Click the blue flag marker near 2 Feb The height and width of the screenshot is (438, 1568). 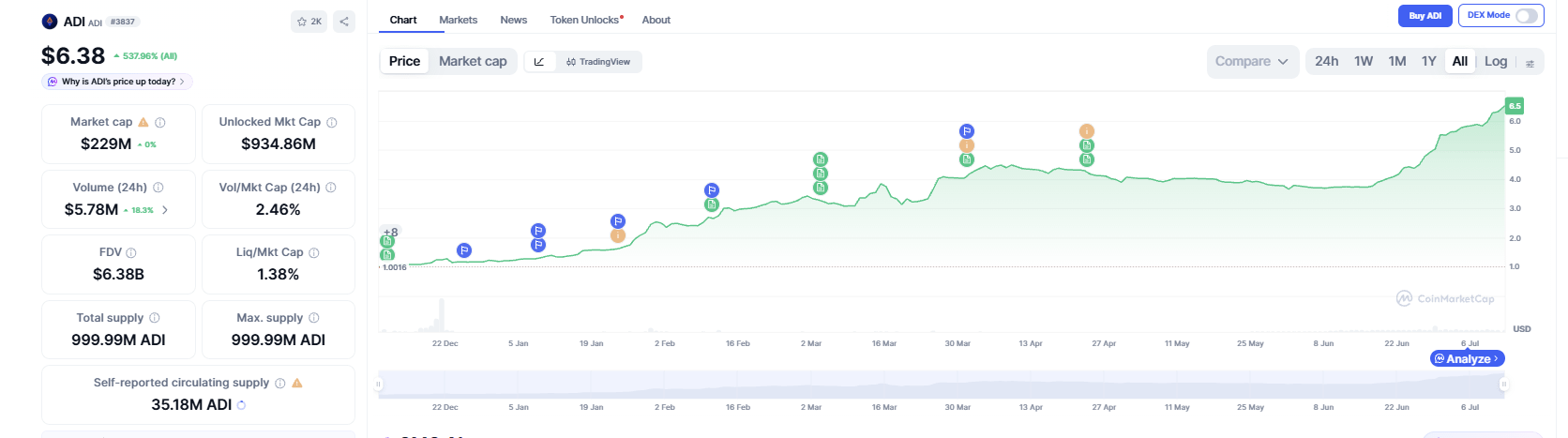click(x=711, y=190)
